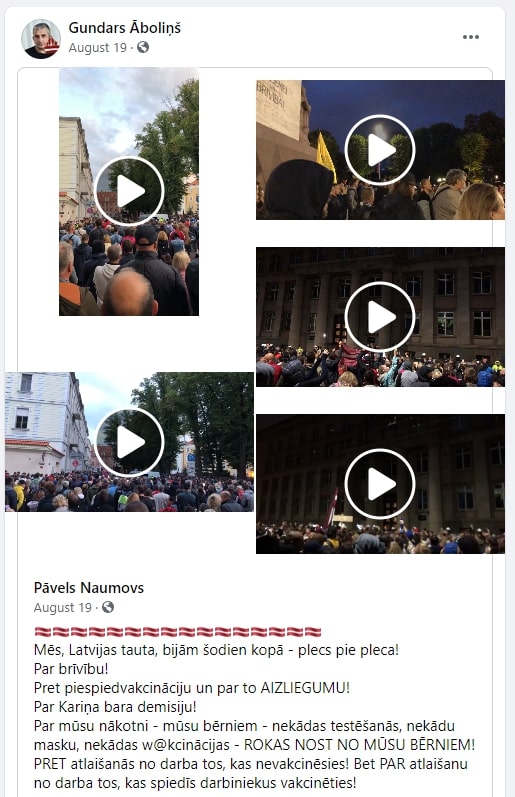This screenshot has height=797, width=515.
Task: Click the line 'Pret piespiedvakcināciju un par to AIZLIEGUMU!'
Action: tap(192, 688)
